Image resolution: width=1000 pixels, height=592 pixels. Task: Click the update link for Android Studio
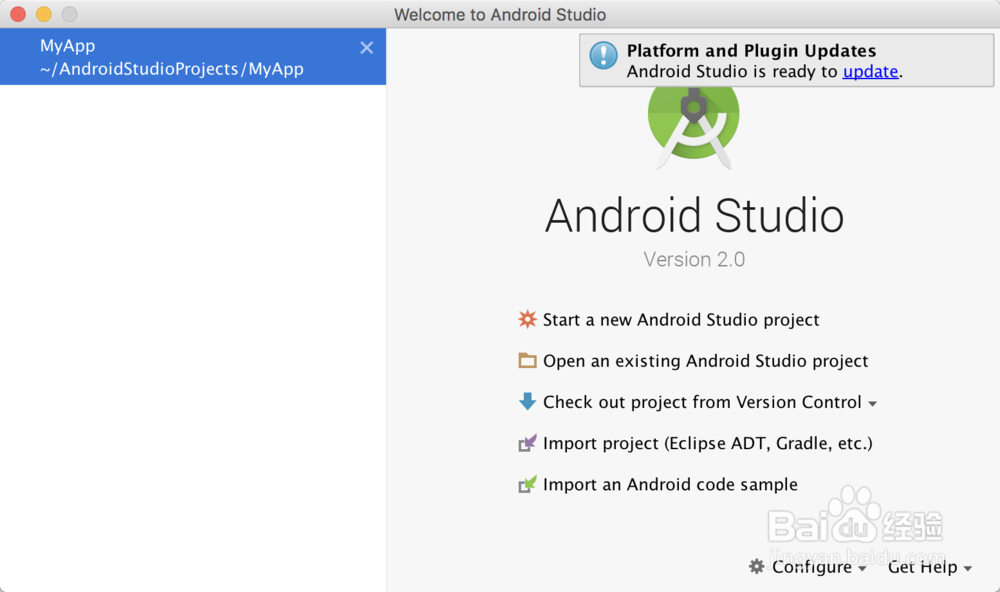pyautogui.click(x=870, y=71)
